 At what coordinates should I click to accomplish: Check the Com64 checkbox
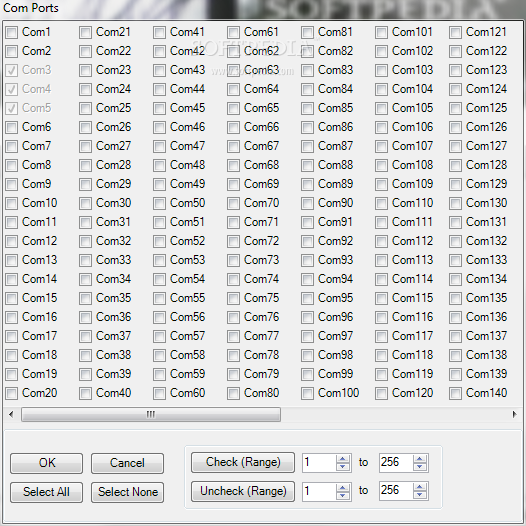click(x=233, y=90)
